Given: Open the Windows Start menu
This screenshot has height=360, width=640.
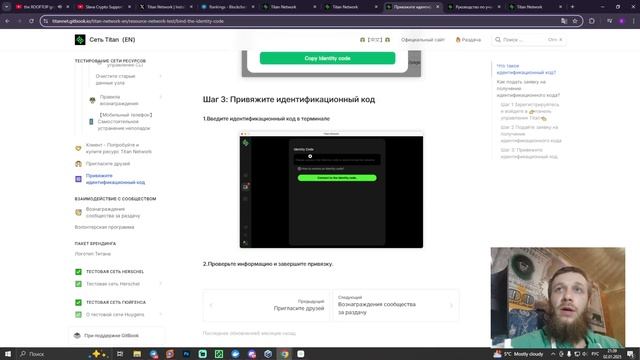Looking at the screenshot, I should pos(8,354).
